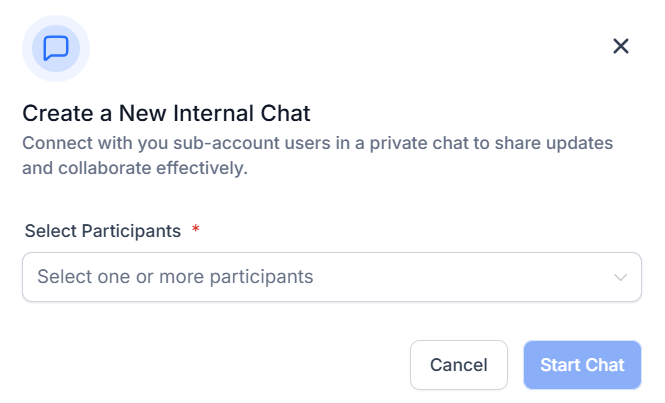The image size is (665, 403).
Task: Begin the conversation with Start Chat
Action: 582,365
